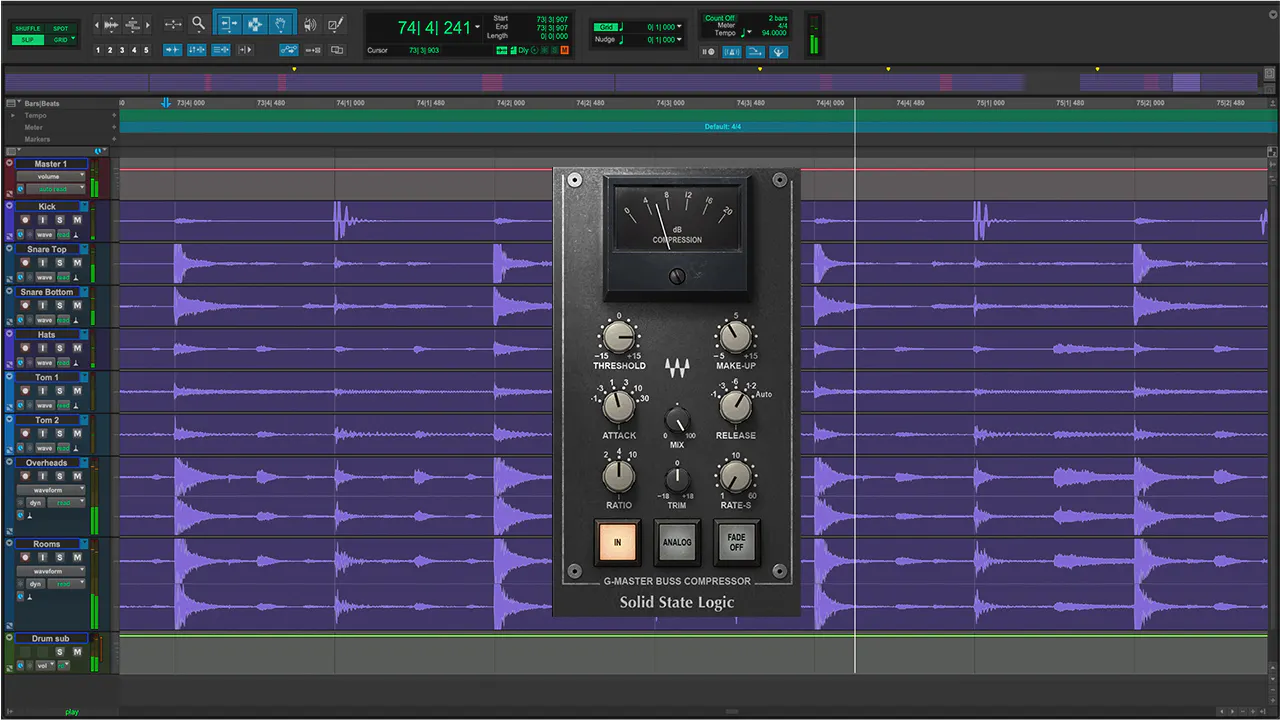
Task: Open the Bars|Beats ruler view icon
Action: pyautogui.click(x=11, y=103)
